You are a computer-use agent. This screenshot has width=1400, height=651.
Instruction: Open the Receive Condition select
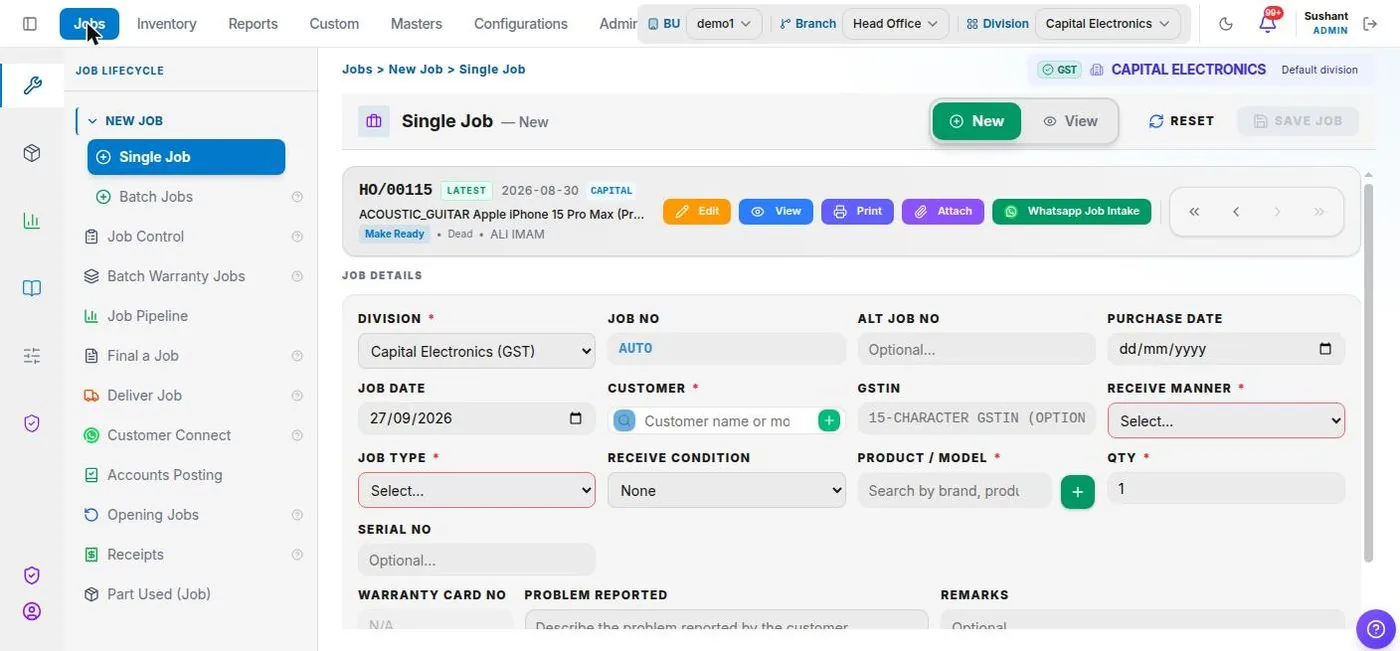tap(726, 490)
